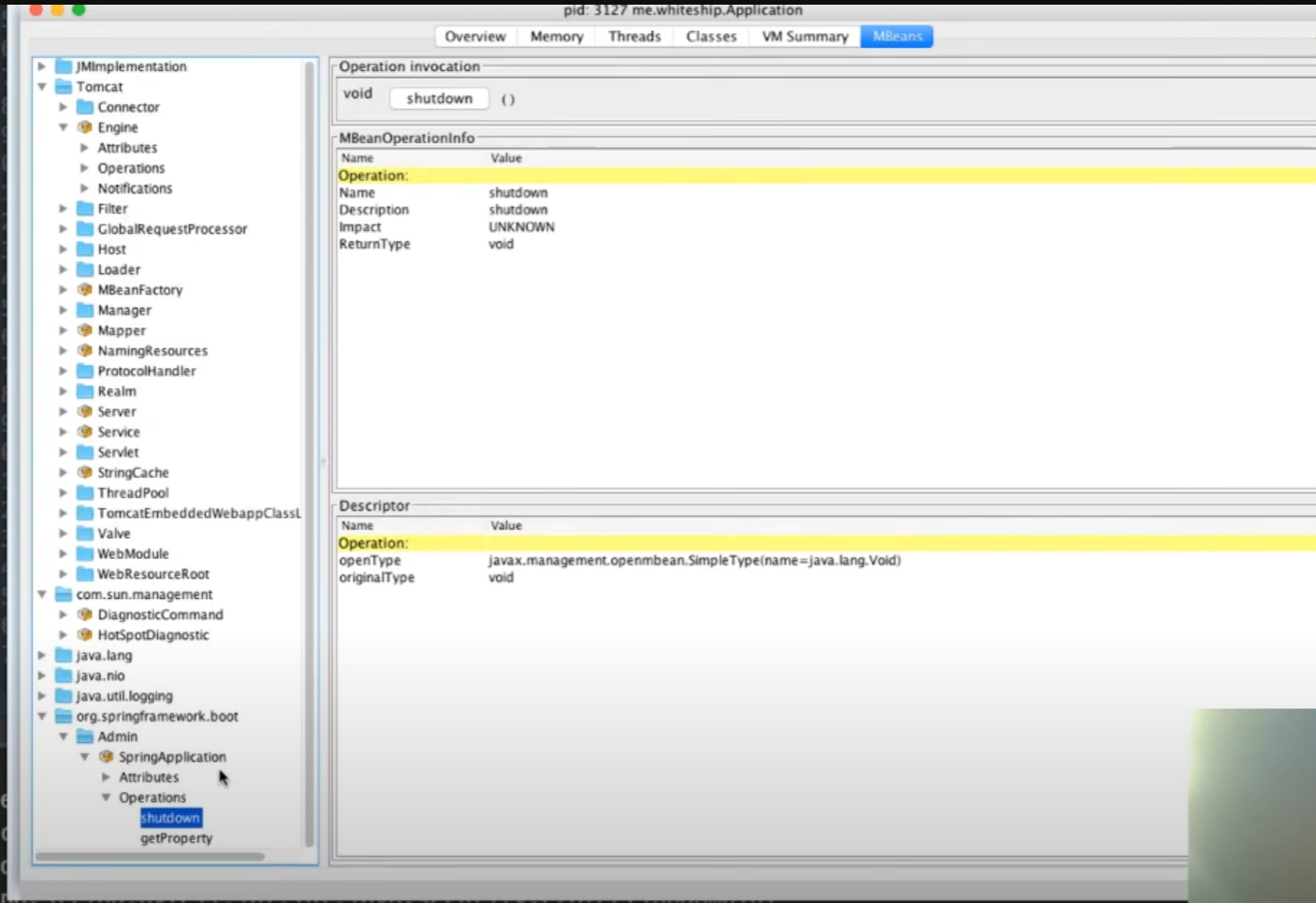
Task: Click the Engine MBean icon
Action: pos(85,127)
